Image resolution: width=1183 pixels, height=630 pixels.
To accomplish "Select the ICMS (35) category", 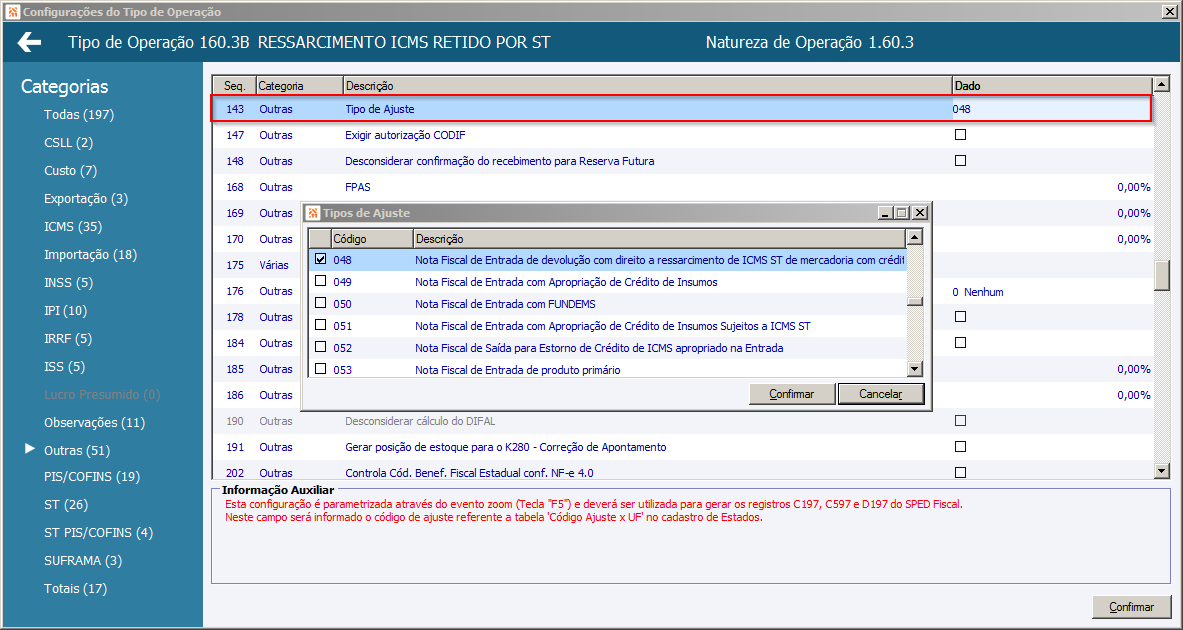I will [73, 226].
